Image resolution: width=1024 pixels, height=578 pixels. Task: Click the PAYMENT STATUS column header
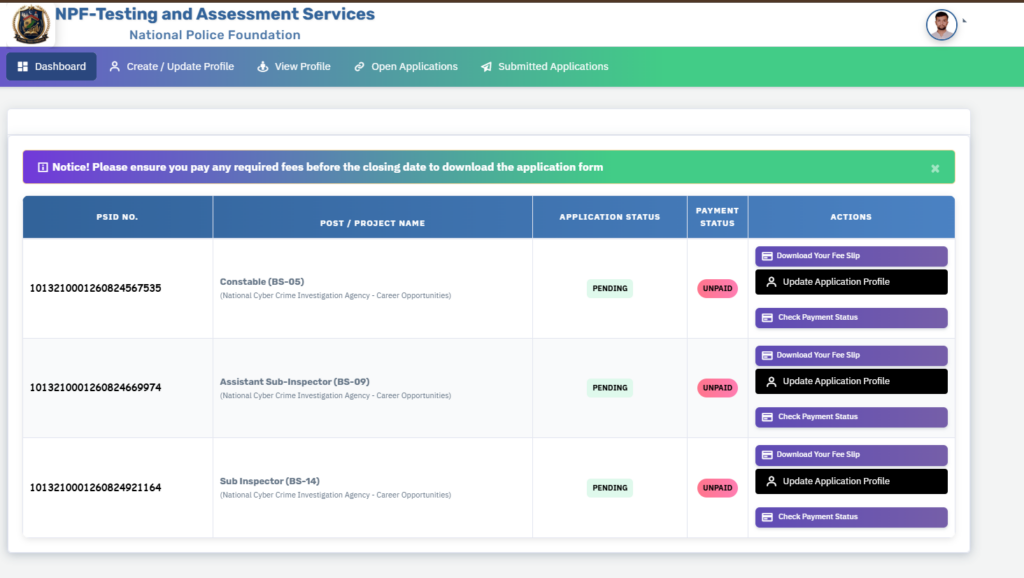tap(717, 217)
